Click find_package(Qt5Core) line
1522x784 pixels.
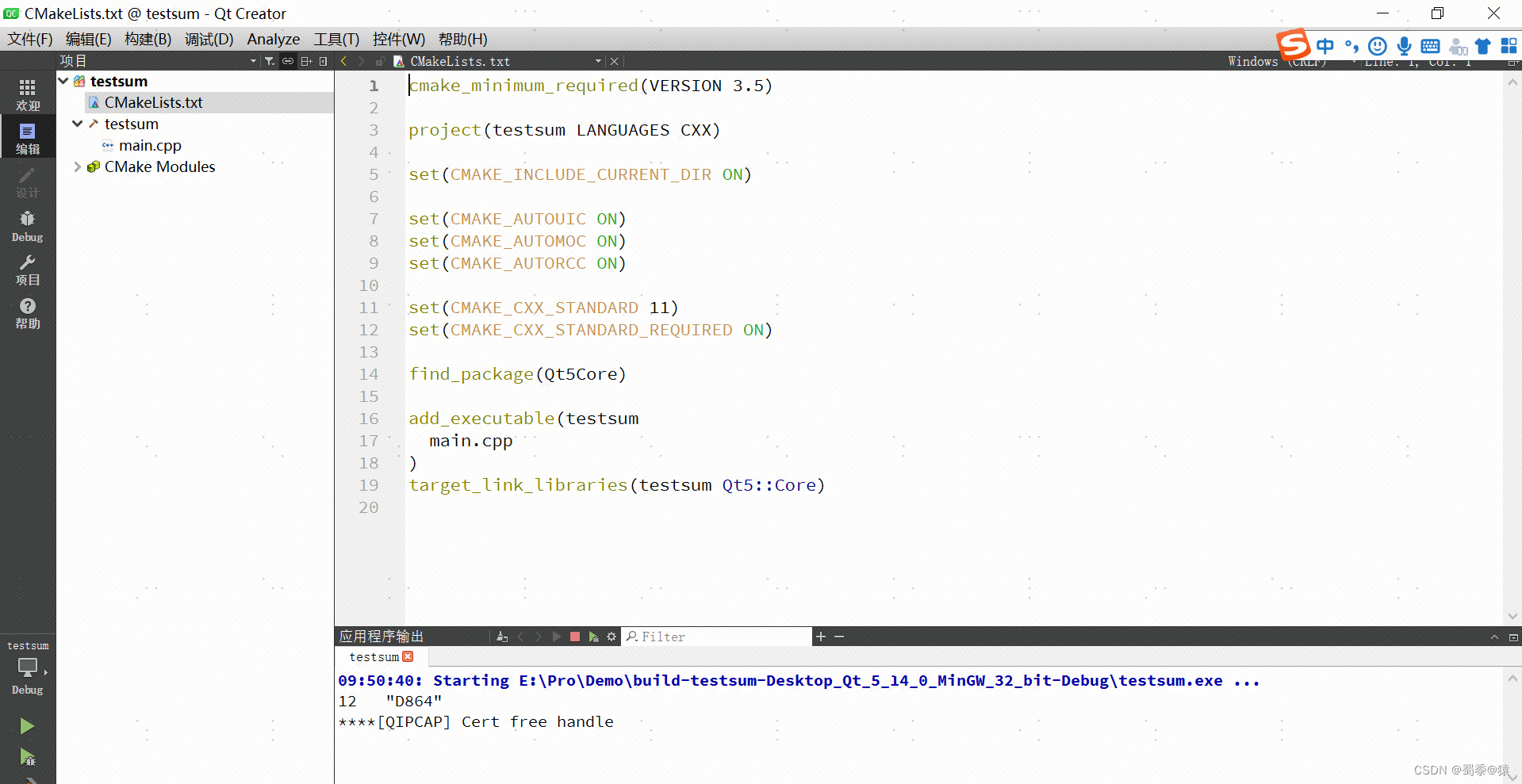tap(517, 374)
